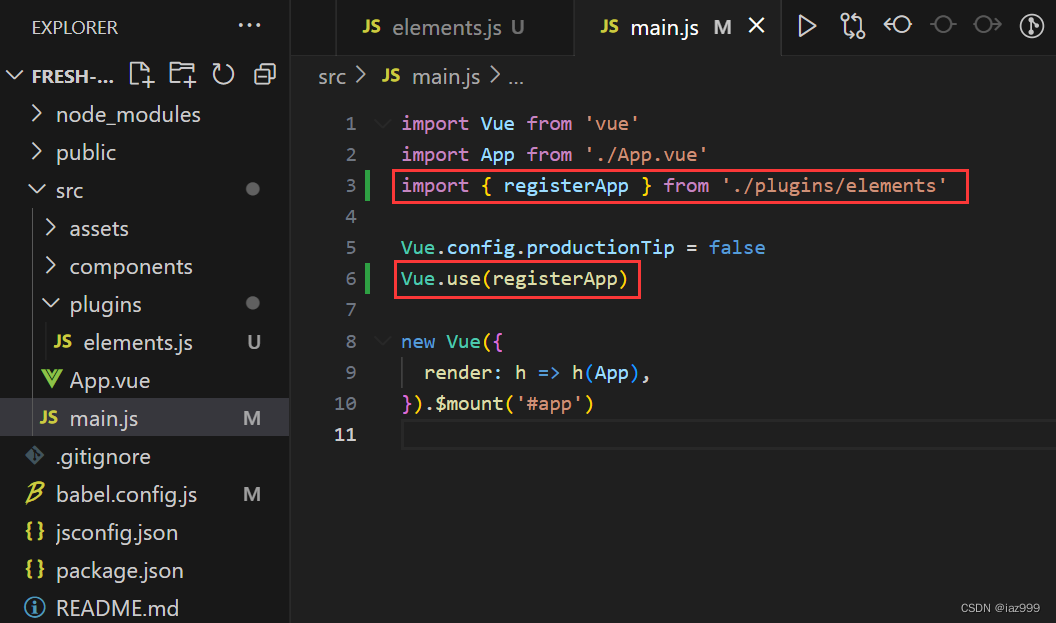The image size is (1056, 623).
Task: Create a new file in the Explorer
Action: (x=141, y=74)
